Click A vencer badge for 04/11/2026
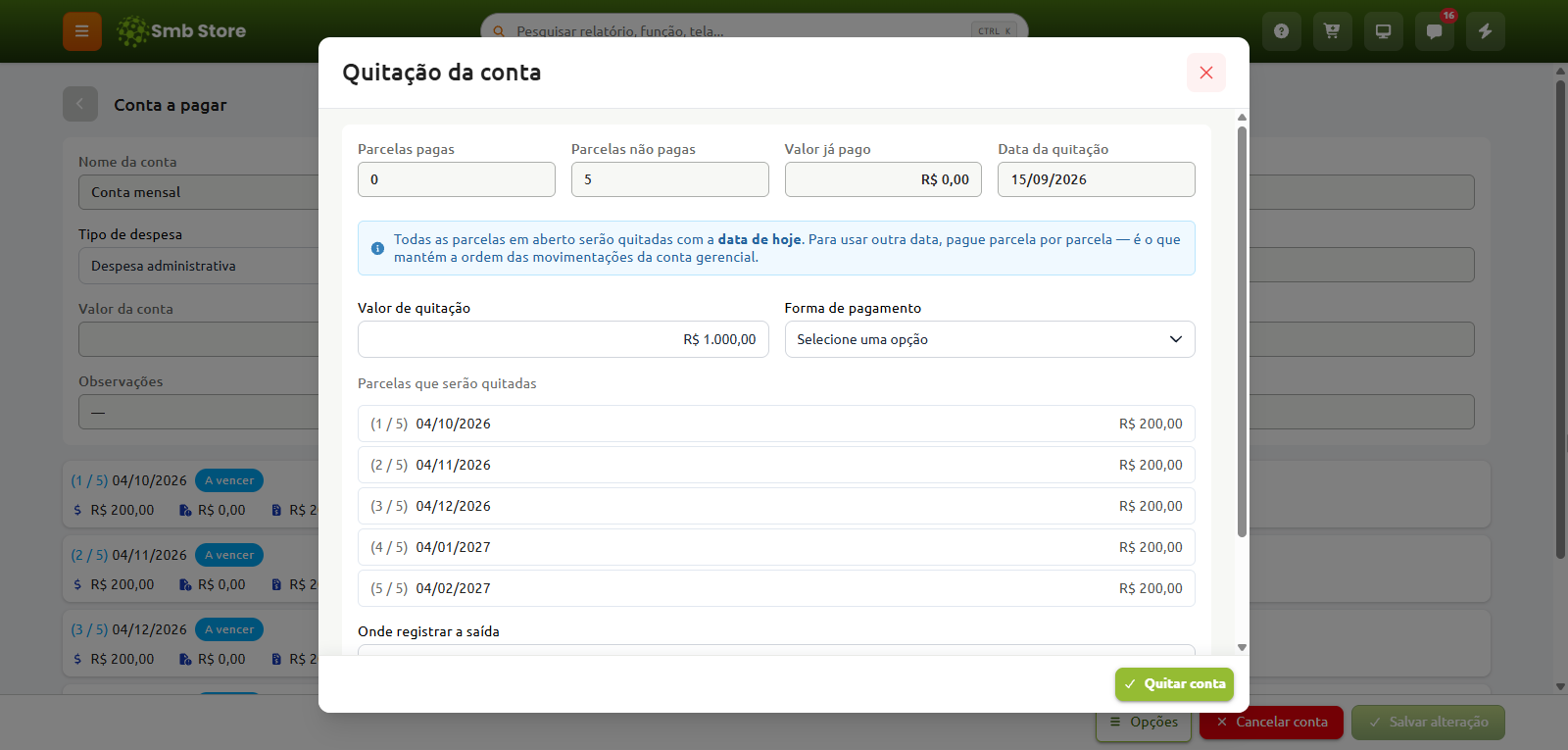Screen dimensions: 1568x750 229,555
